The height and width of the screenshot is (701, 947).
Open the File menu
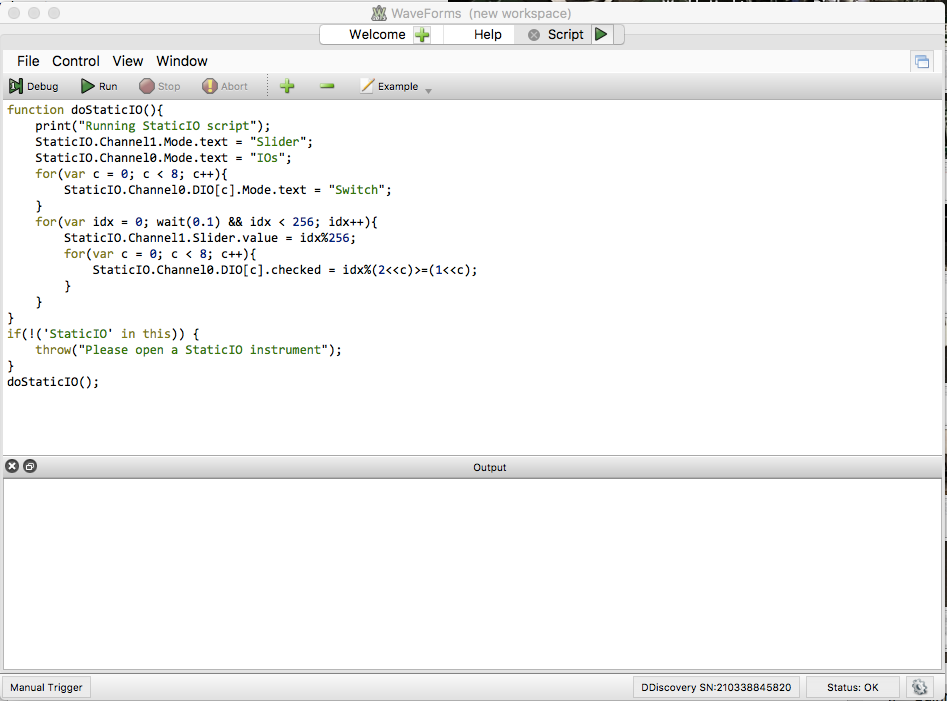pyautogui.click(x=28, y=61)
